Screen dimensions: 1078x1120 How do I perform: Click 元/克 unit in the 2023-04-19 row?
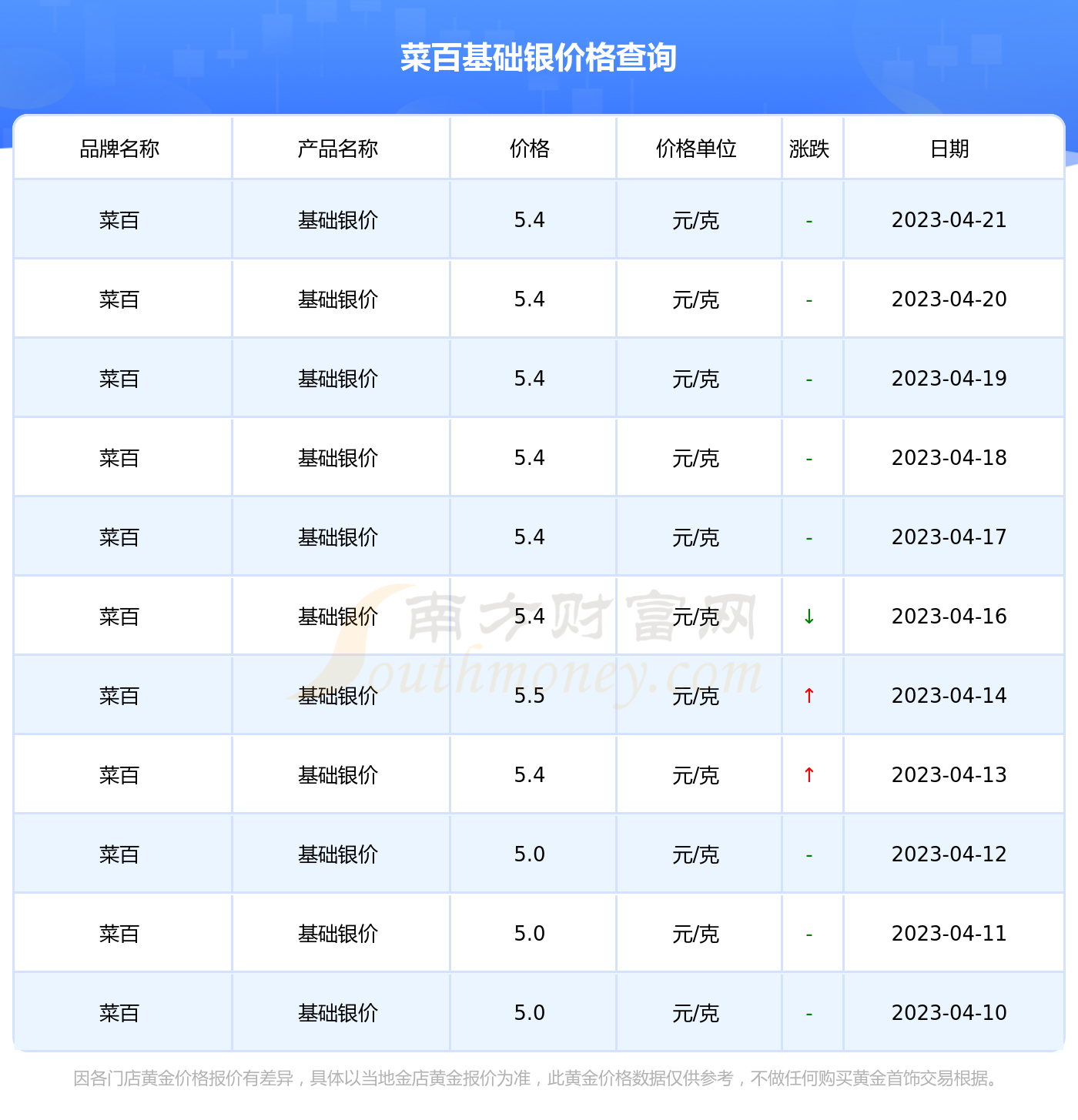pos(696,379)
